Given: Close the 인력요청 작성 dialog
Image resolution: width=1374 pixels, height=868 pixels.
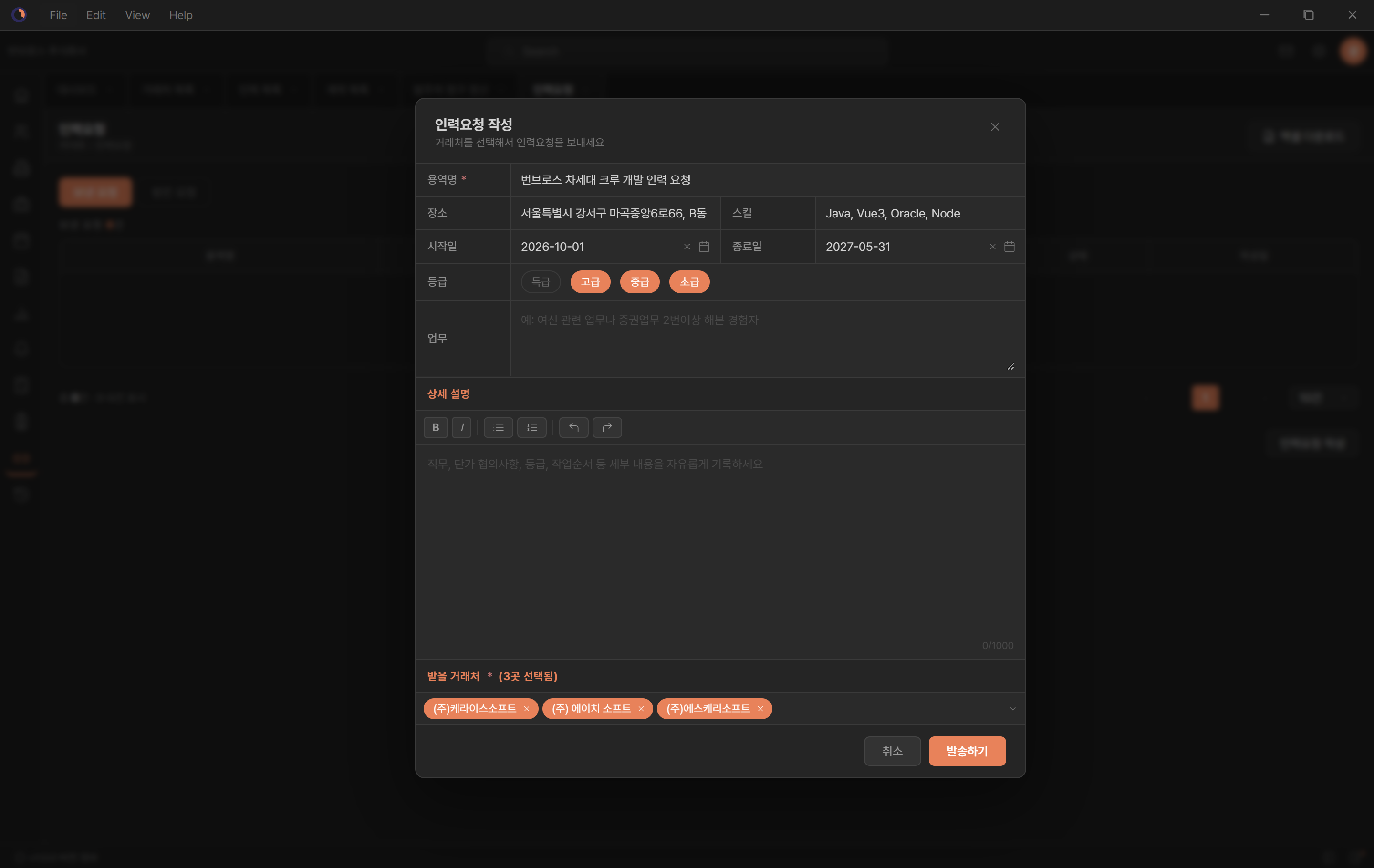Looking at the screenshot, I should [995, 126].
